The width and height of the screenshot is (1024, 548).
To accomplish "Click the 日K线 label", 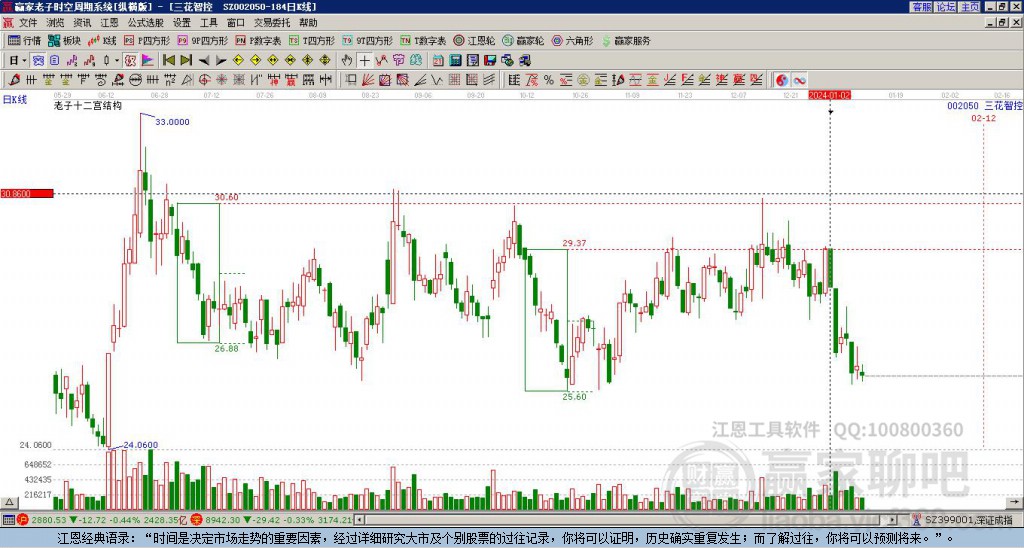I will click(x=15, y=99).
